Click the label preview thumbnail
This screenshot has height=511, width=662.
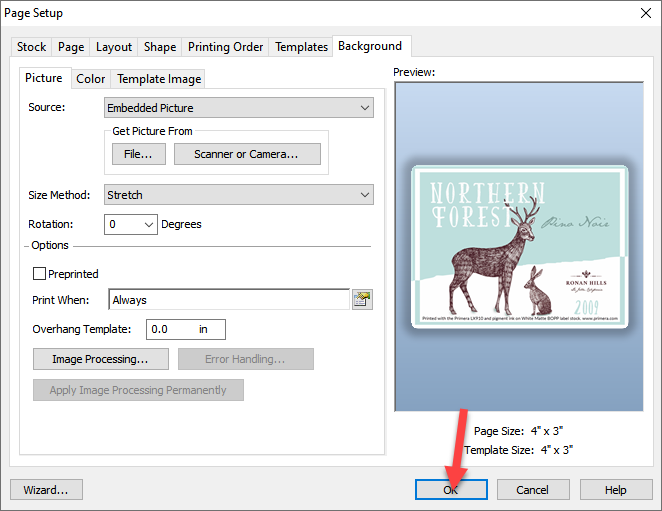[519, 247]
